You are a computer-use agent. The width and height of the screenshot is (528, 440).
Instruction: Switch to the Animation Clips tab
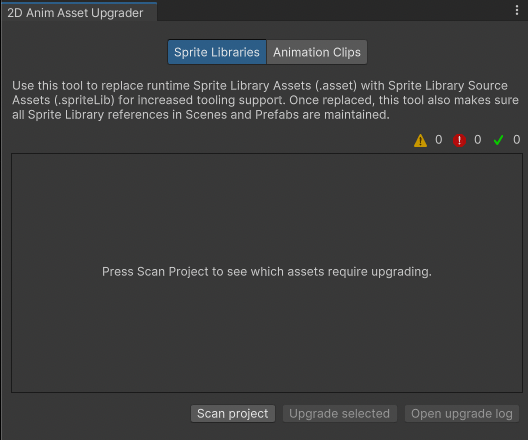[x=317, y=52]
